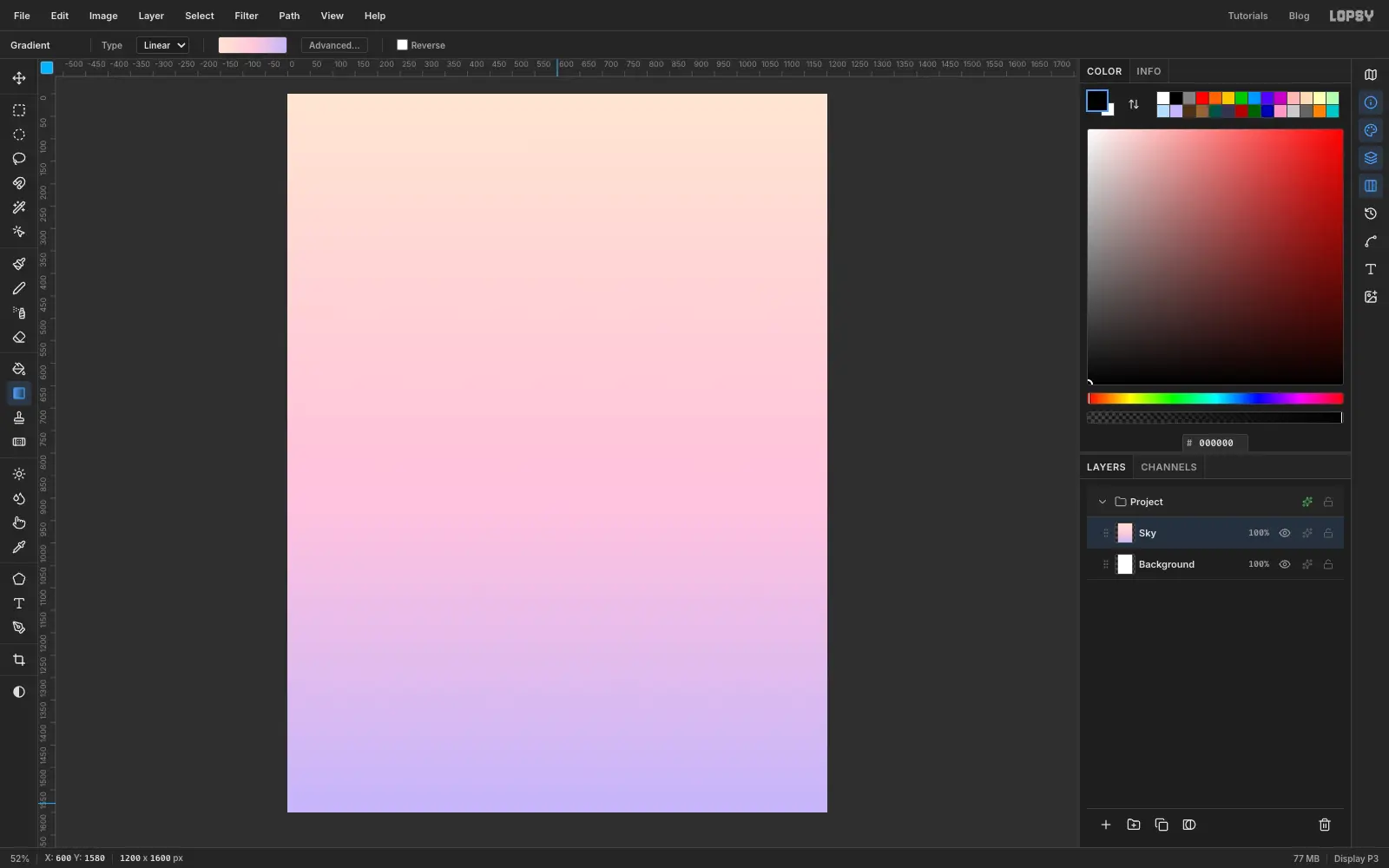Create a new layer group folder

[x=1134, y=825]
